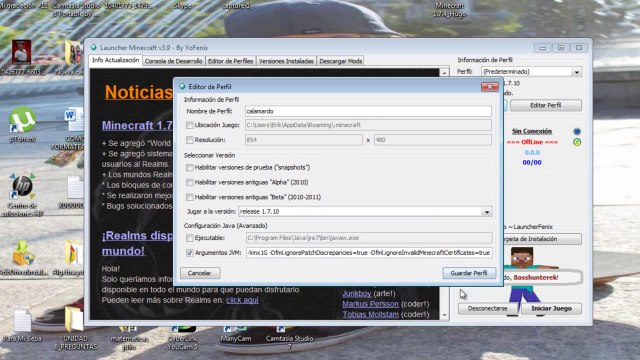The image size is (640, 360).
Task: Click the Iniciar Juego button
Action: [x=551, y=309]
